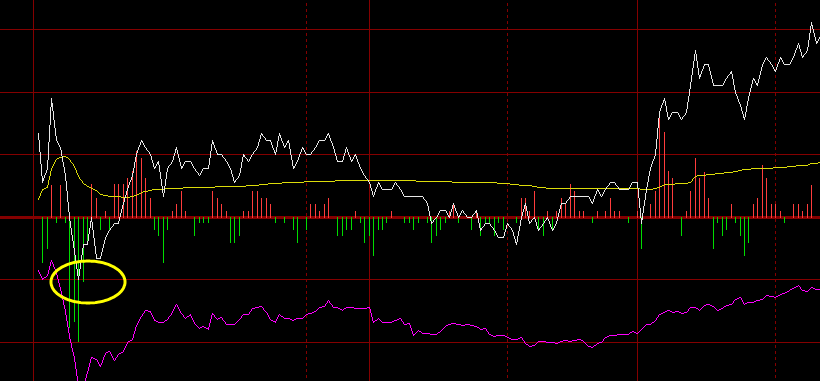The image size is (820, 381).
Task: Select the tallest red bar on the chart
Action: coord(659,167)
